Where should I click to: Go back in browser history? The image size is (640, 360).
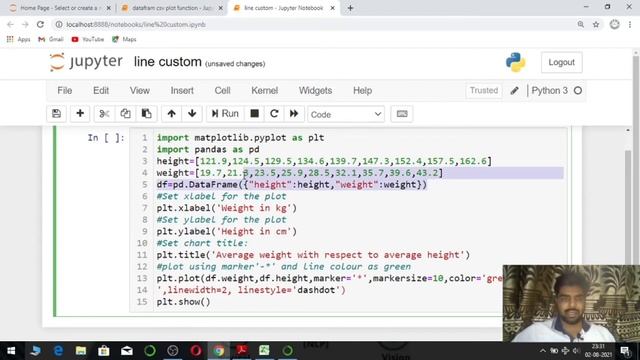coord(11,24)
